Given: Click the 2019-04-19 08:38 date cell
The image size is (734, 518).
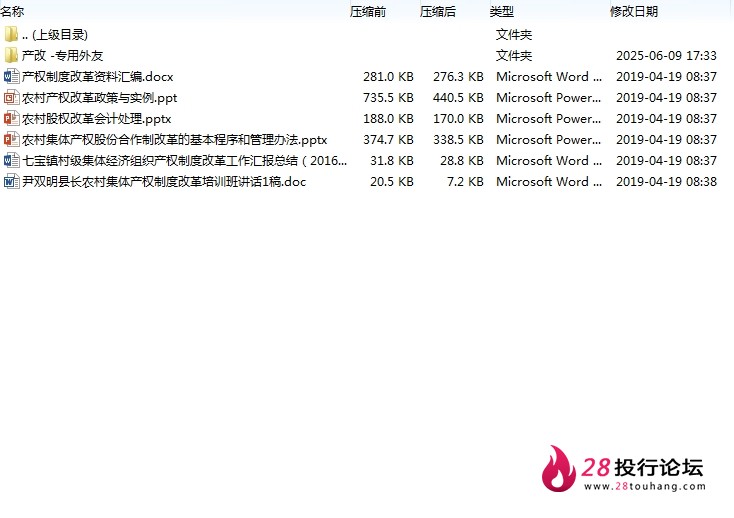Looking at the screenshot, I should click(666, 182).
